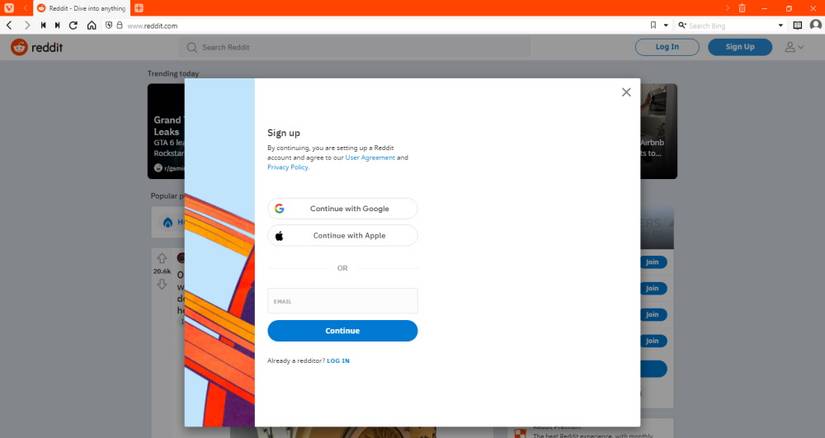
Task: Open the closed tabs trash icon
Action: click(742, 8)
